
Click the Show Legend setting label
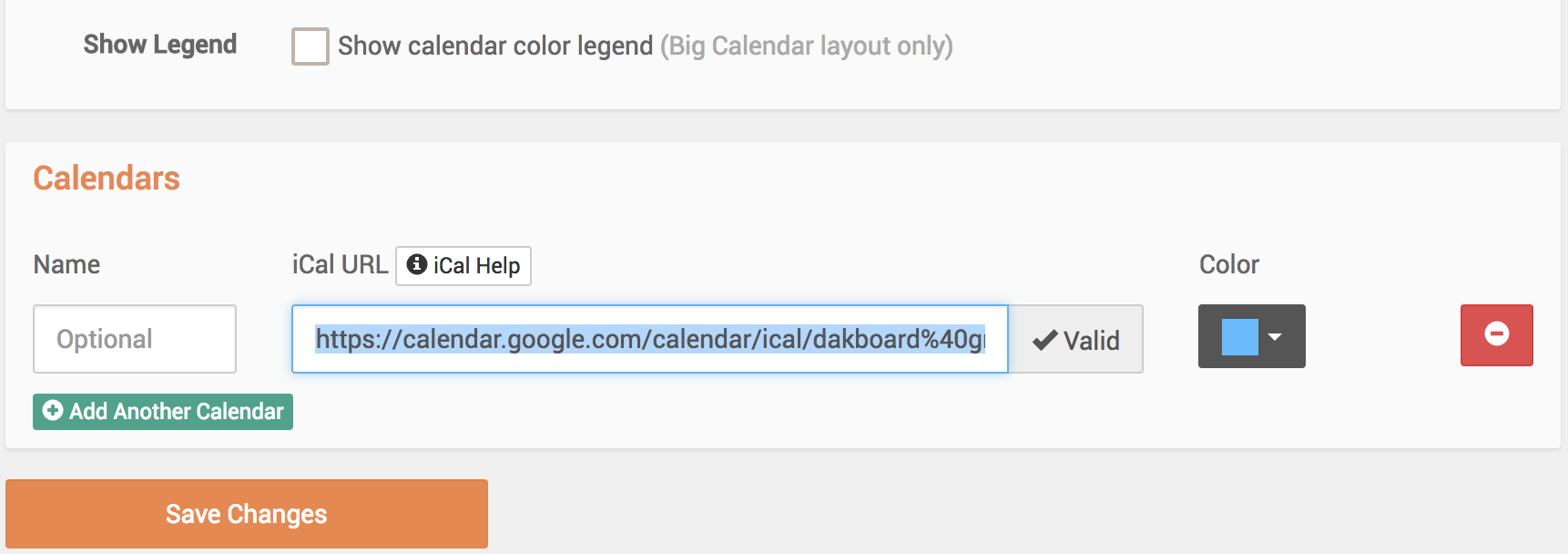click(x=160, y=45)
